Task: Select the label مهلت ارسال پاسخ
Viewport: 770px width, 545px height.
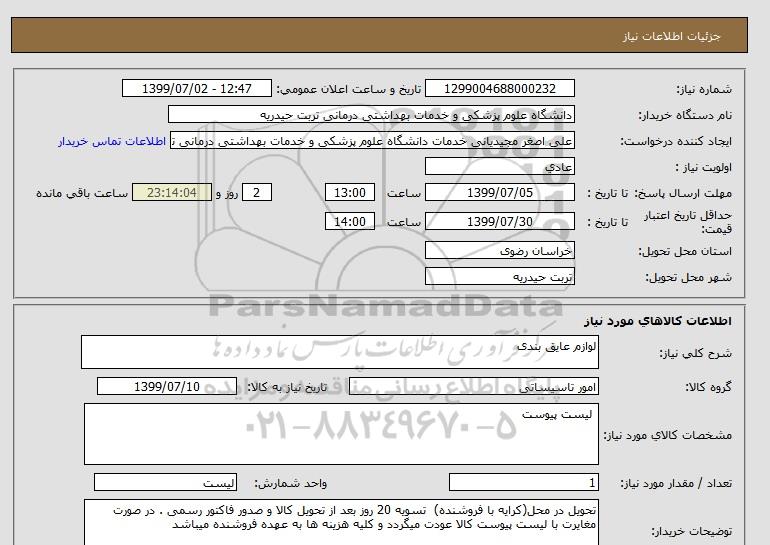Action: click(684, 193)
